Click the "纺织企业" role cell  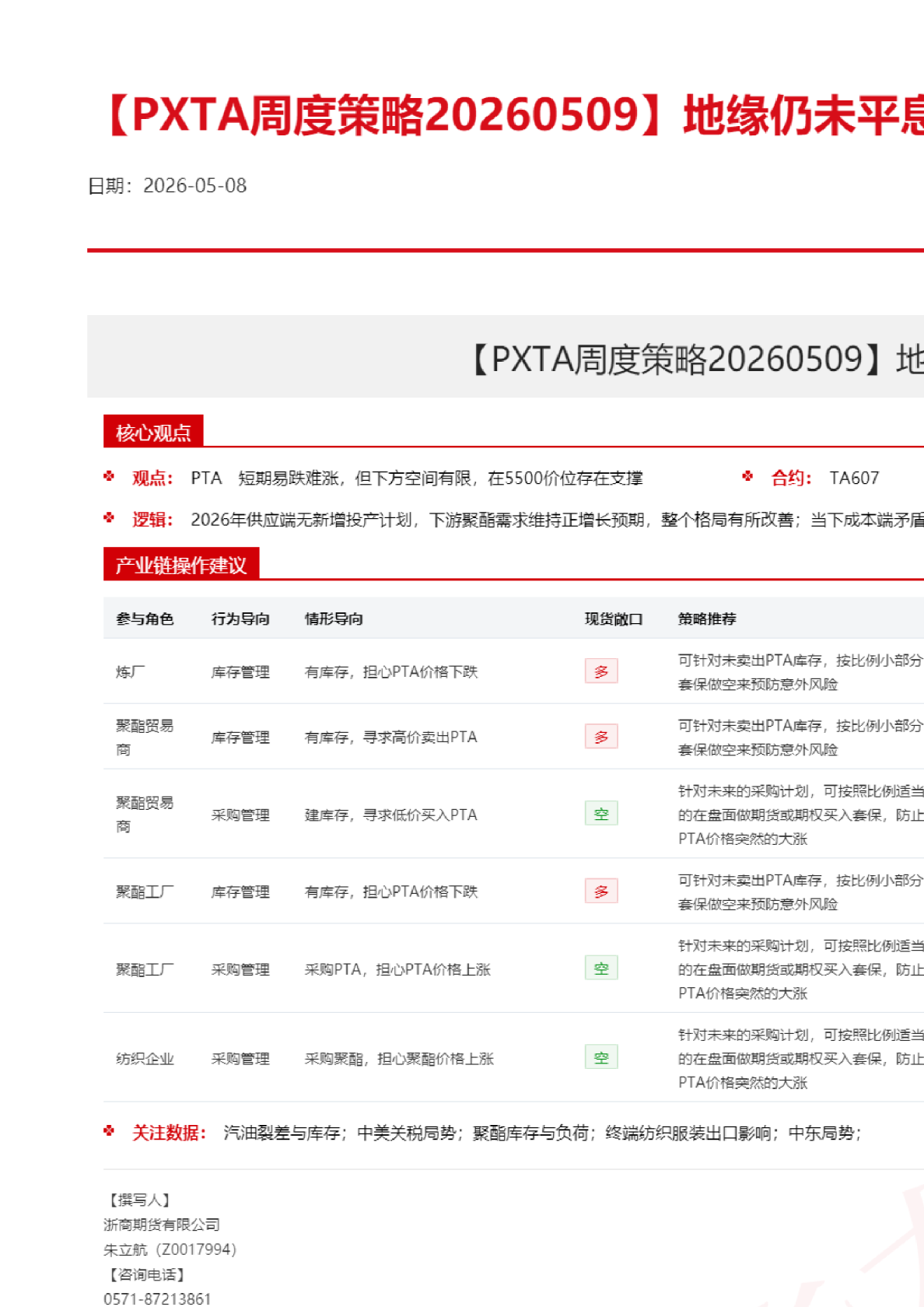[x=145, y=1060]
